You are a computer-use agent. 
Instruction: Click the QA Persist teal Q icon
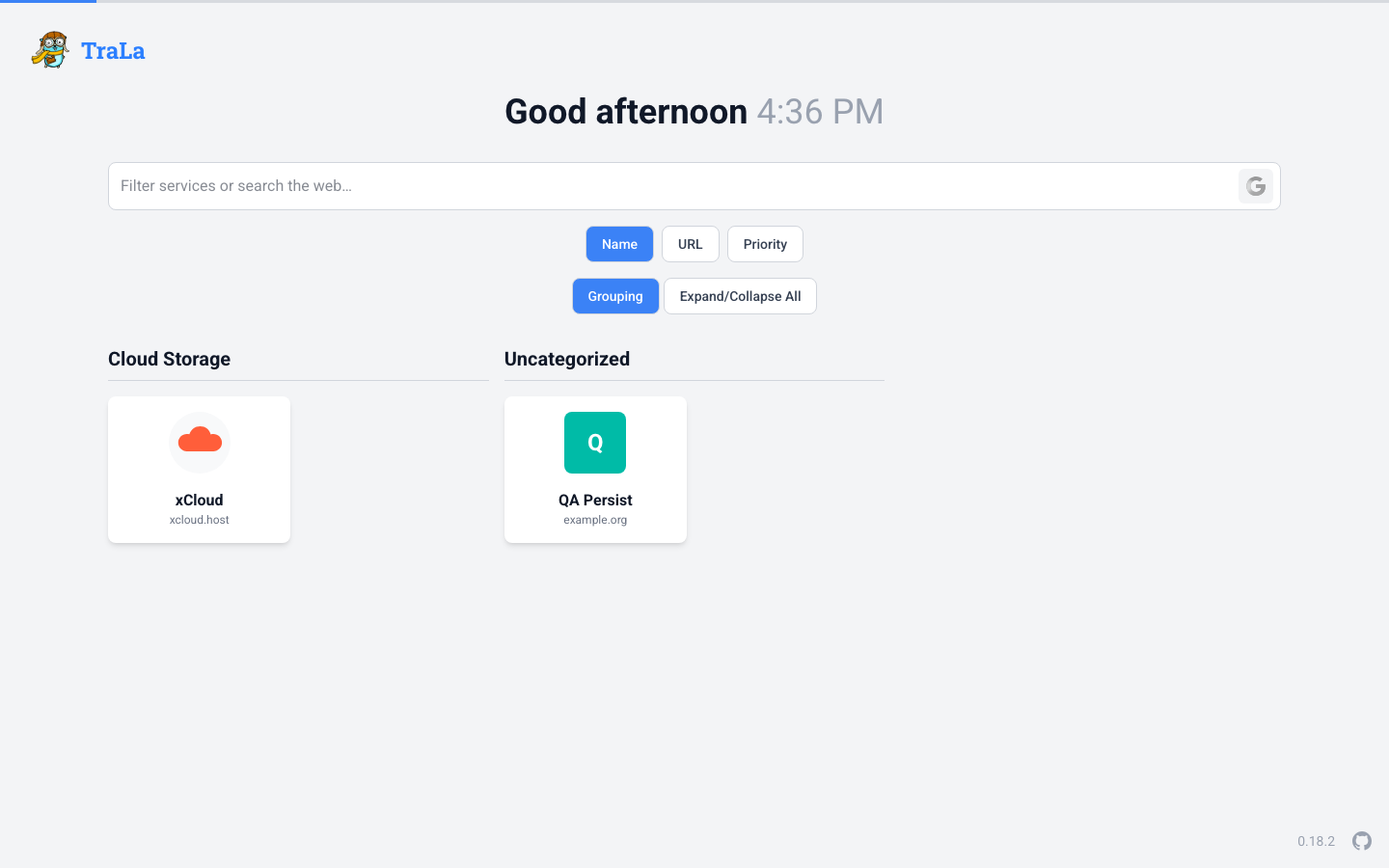595,443
